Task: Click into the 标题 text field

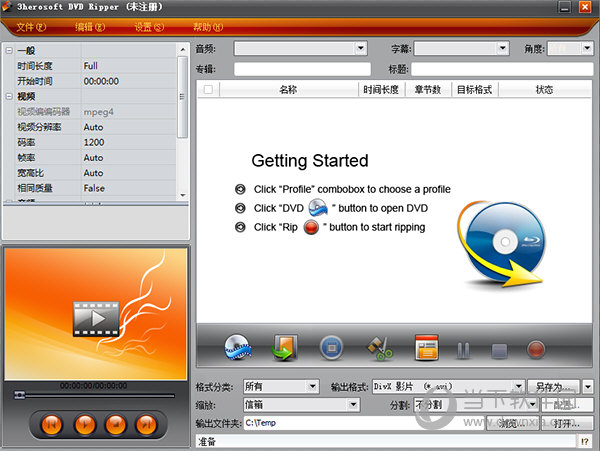Action: pos(502,69)
